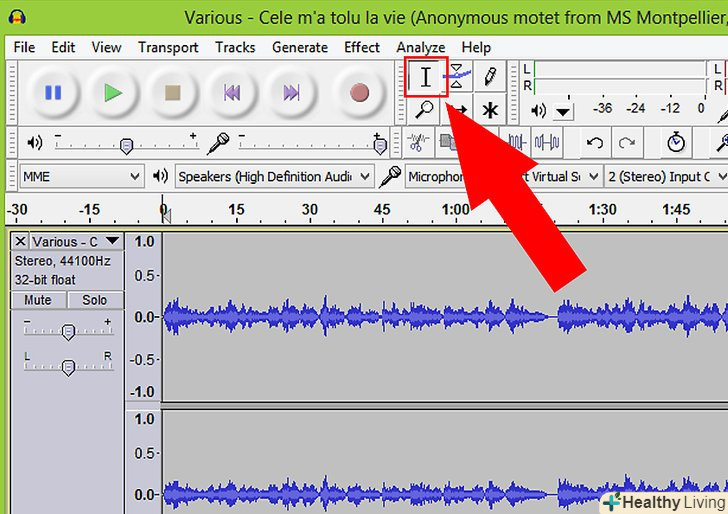728x514 pixels.
Task: Open the output meter dropdown arrow
Action: 563,112
